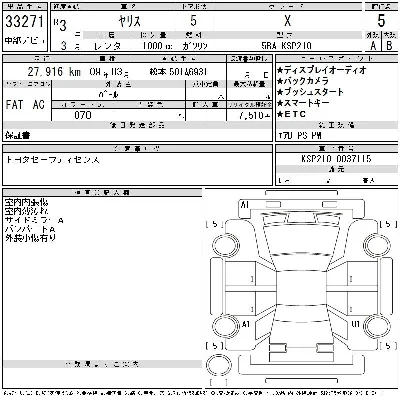
Task: Select ★バックカメラ equipment line
Action: [303, 81]
